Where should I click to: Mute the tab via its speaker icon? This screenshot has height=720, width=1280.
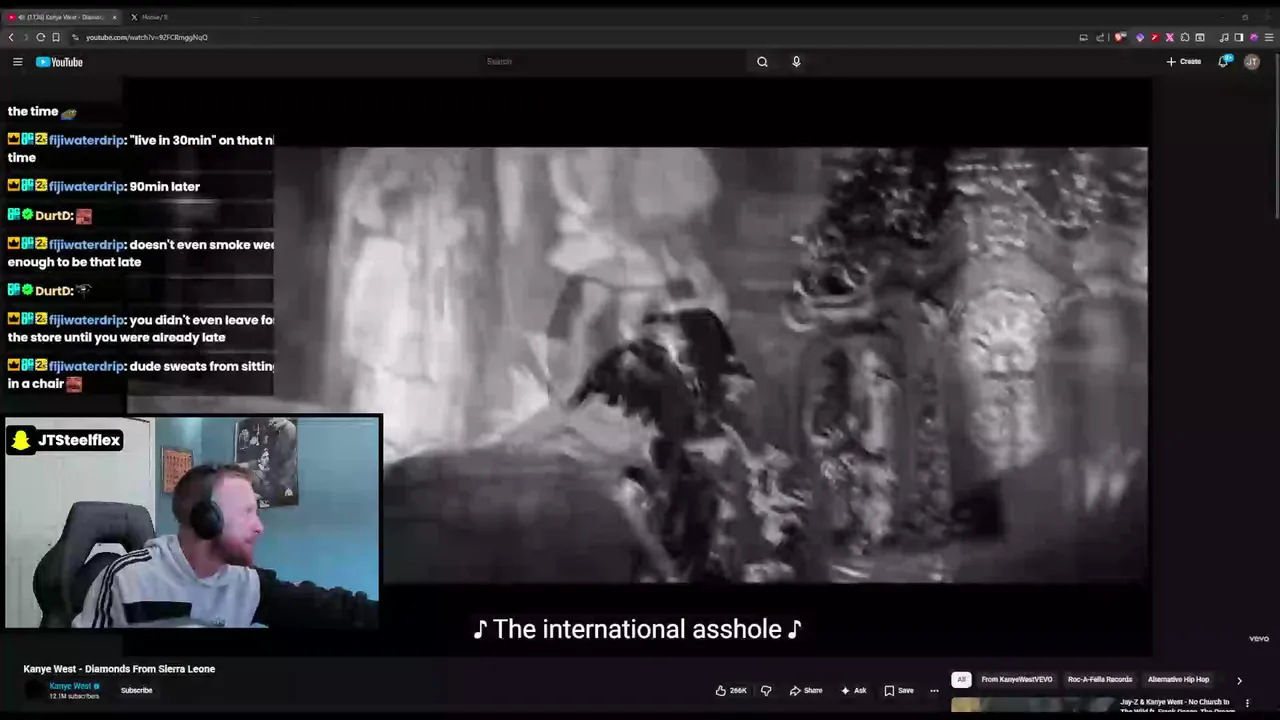(x=21, y=17)
